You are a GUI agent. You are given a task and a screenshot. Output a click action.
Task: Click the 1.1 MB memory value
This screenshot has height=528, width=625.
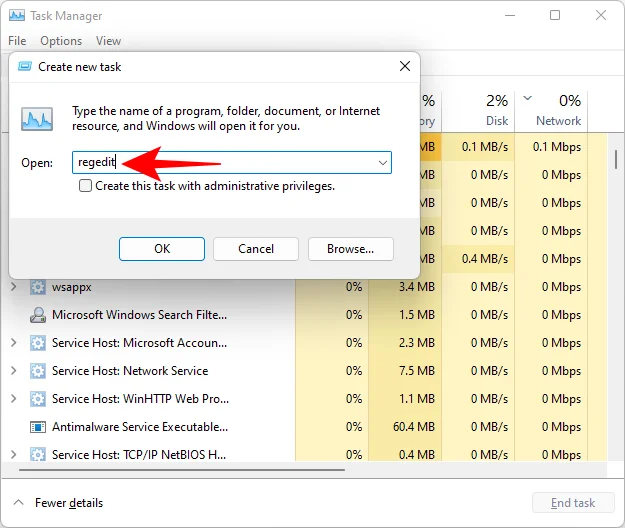417,399
